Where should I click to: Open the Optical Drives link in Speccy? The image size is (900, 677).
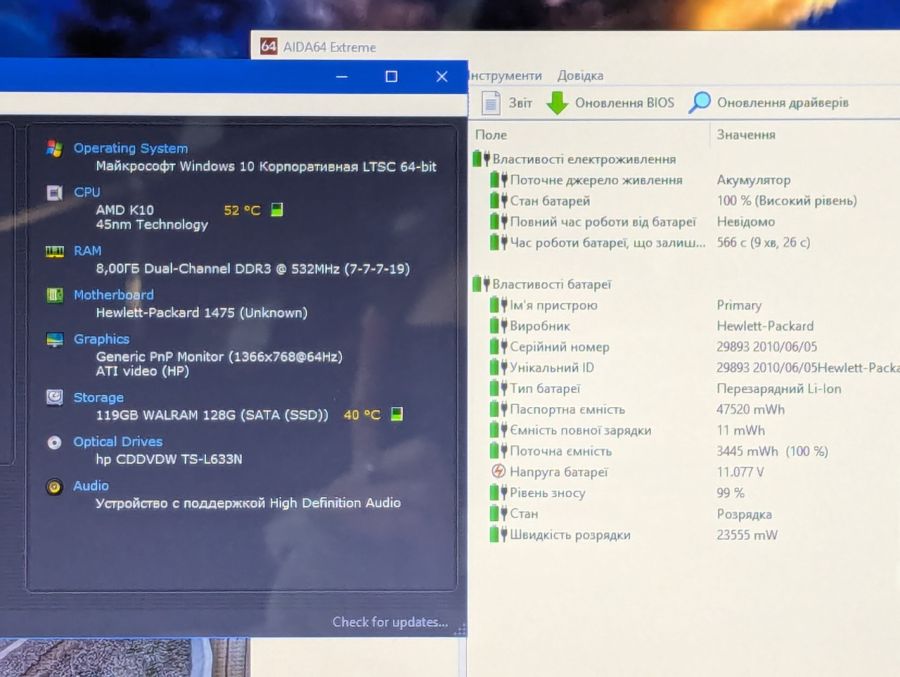118,442
